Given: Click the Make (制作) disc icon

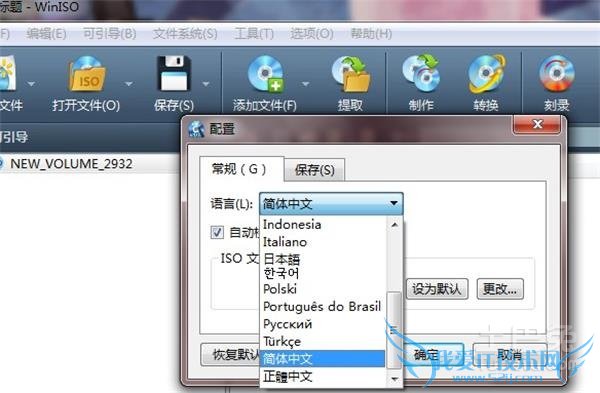Looking at the screenshot, I should pyautogui.click(x=421, y=73).
